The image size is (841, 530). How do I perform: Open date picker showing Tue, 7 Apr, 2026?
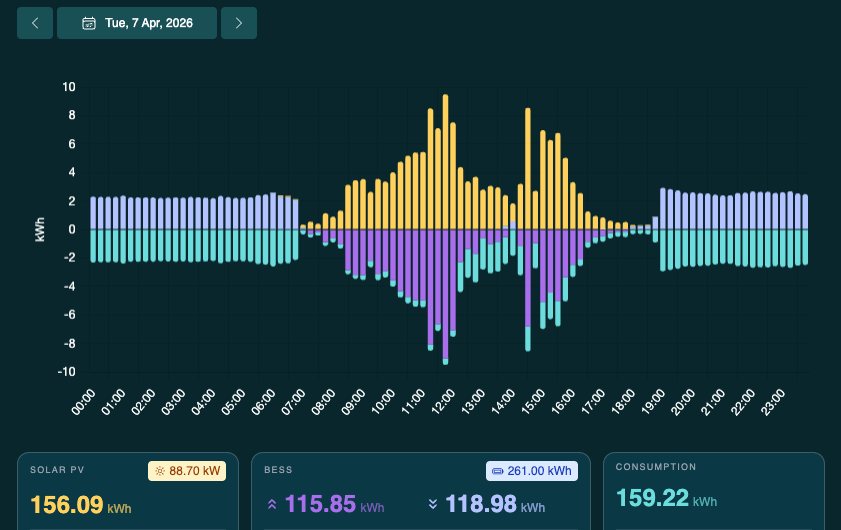(x=137, y=23)
